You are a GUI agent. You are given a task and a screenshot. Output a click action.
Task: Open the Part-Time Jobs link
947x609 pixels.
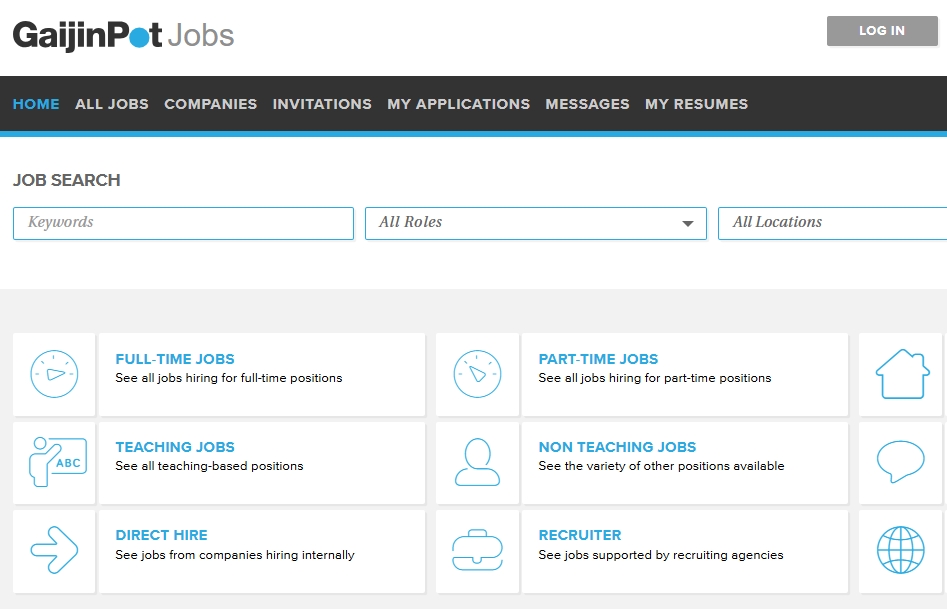click(599, 359)
